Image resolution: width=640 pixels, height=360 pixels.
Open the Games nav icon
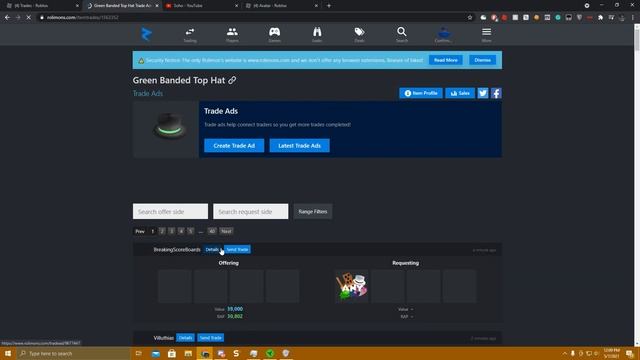[274, 35]
